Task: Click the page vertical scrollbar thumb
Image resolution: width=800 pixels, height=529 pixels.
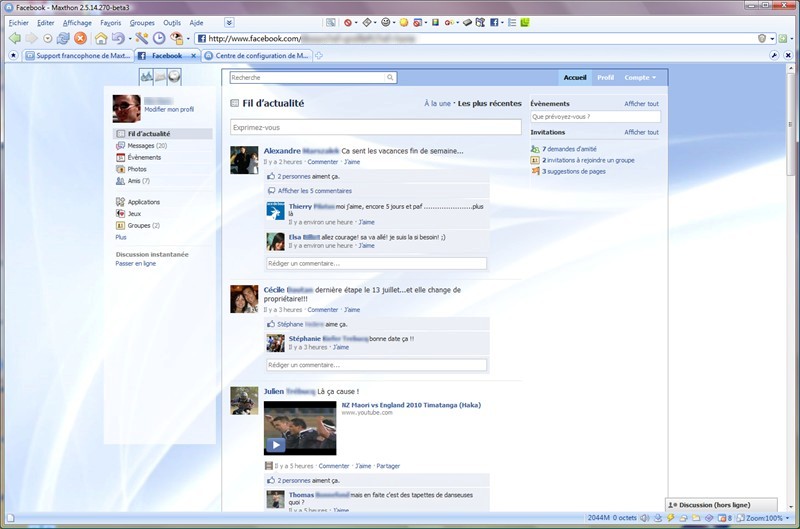Action: click(791, 125)
